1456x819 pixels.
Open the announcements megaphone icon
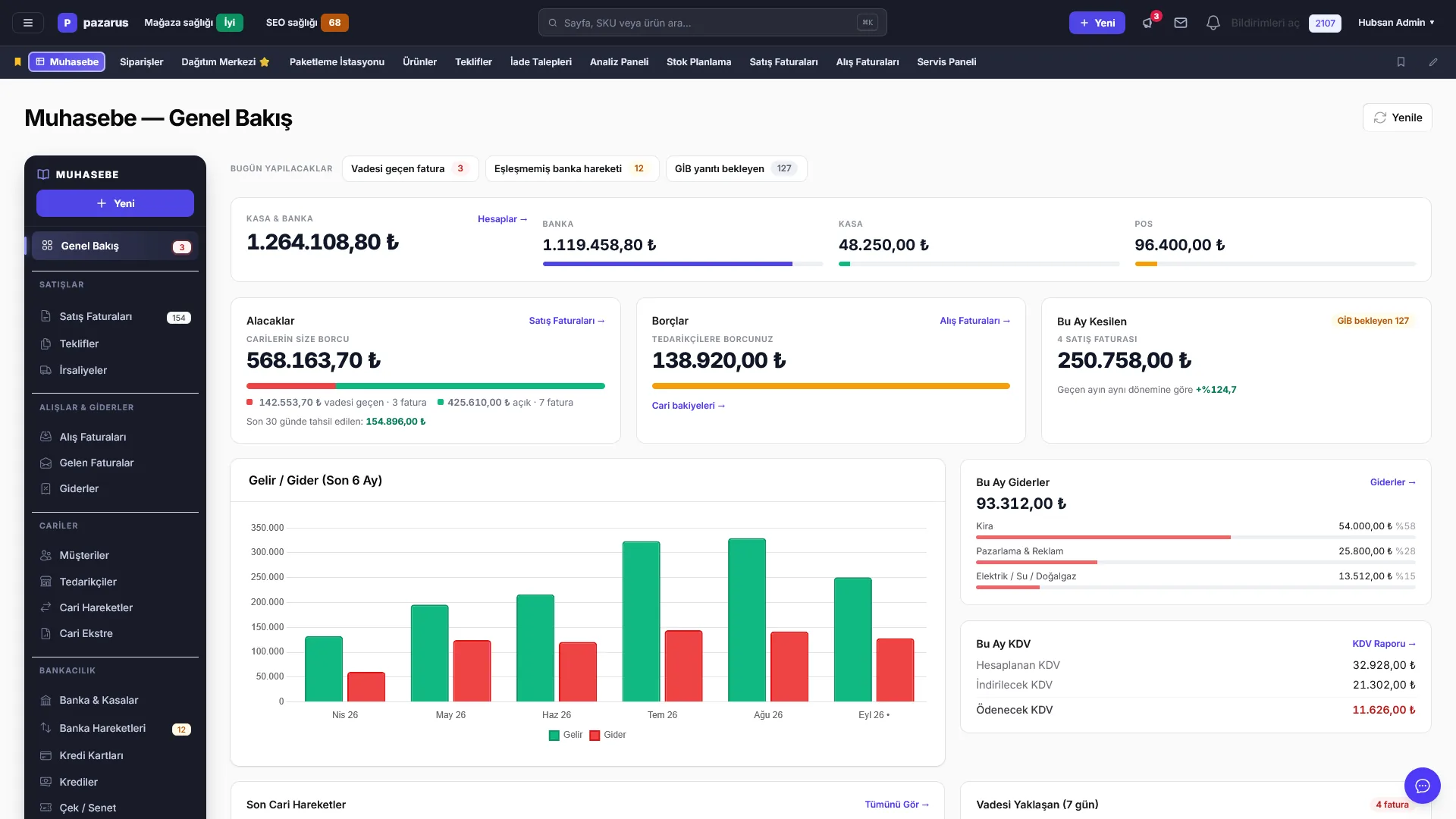[1148, 23]
